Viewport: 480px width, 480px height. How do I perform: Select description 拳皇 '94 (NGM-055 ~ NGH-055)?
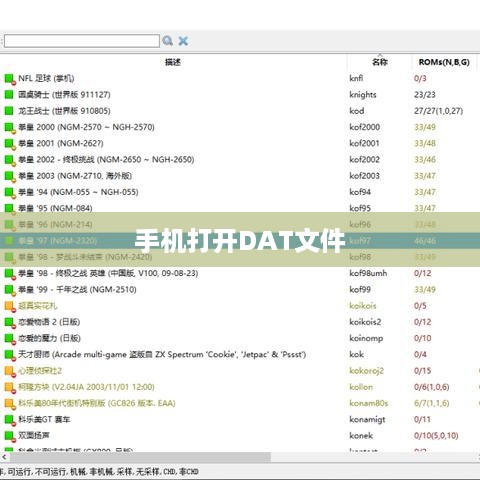[78, 192]
